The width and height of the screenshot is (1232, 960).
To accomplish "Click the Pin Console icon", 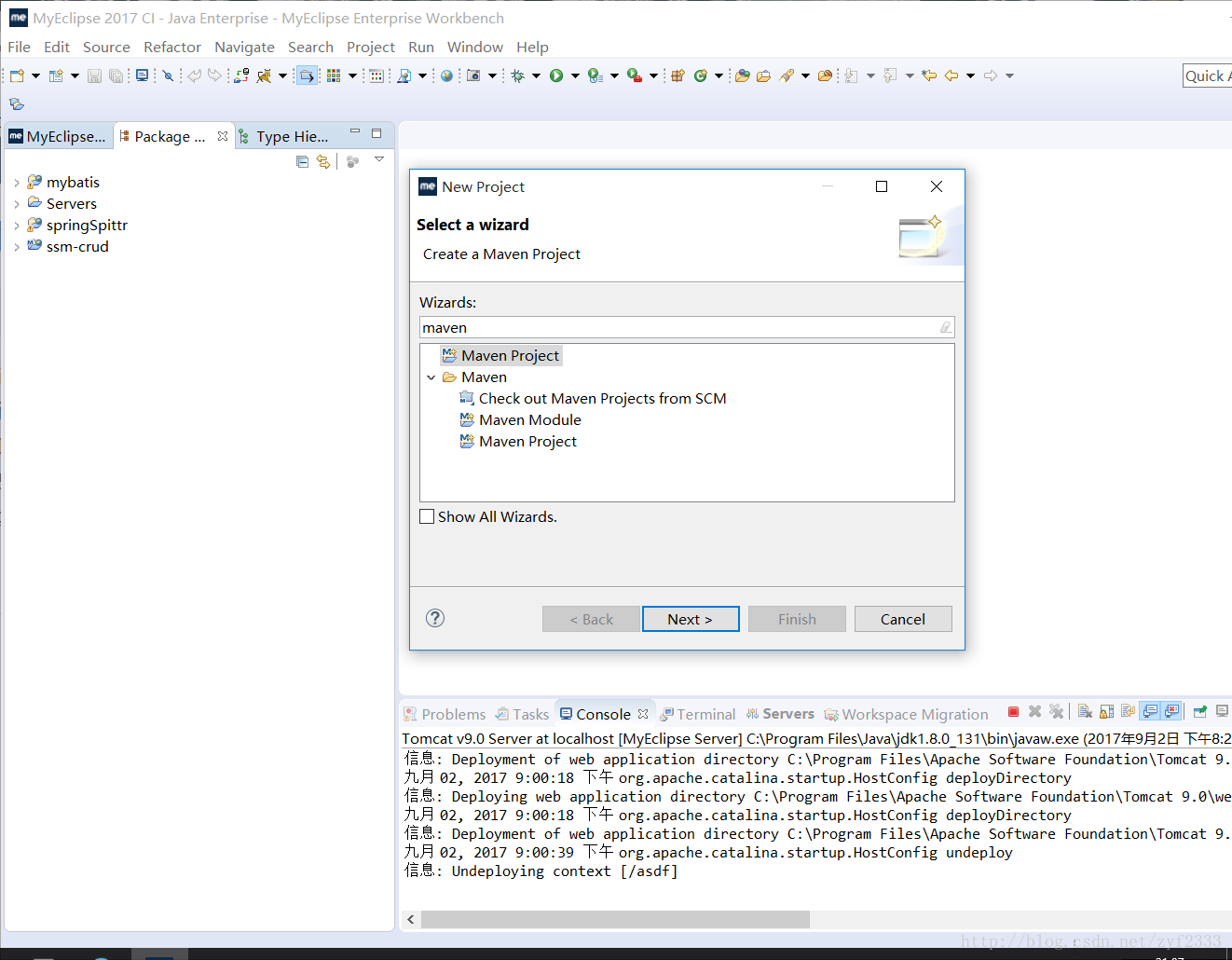I will [x=1200, y=712].
